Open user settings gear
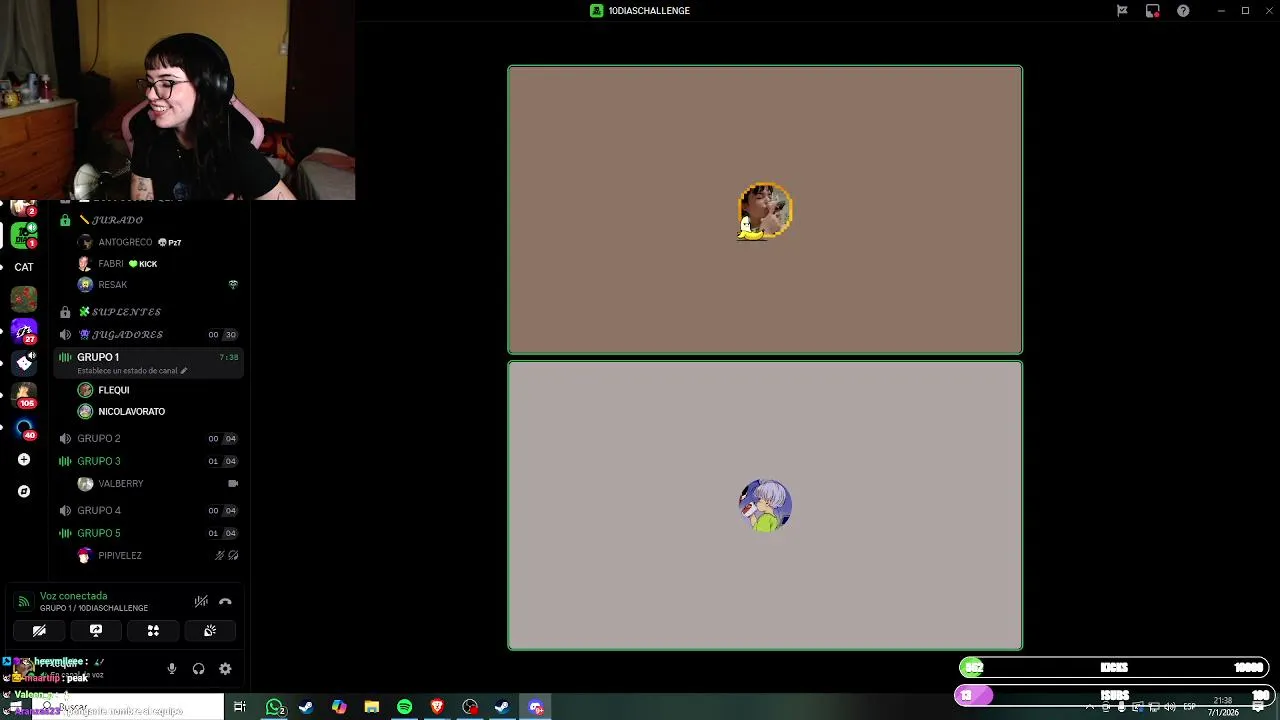Viewport: 1280px width, 720px height. pyautogui.click(x=225, y=669)
